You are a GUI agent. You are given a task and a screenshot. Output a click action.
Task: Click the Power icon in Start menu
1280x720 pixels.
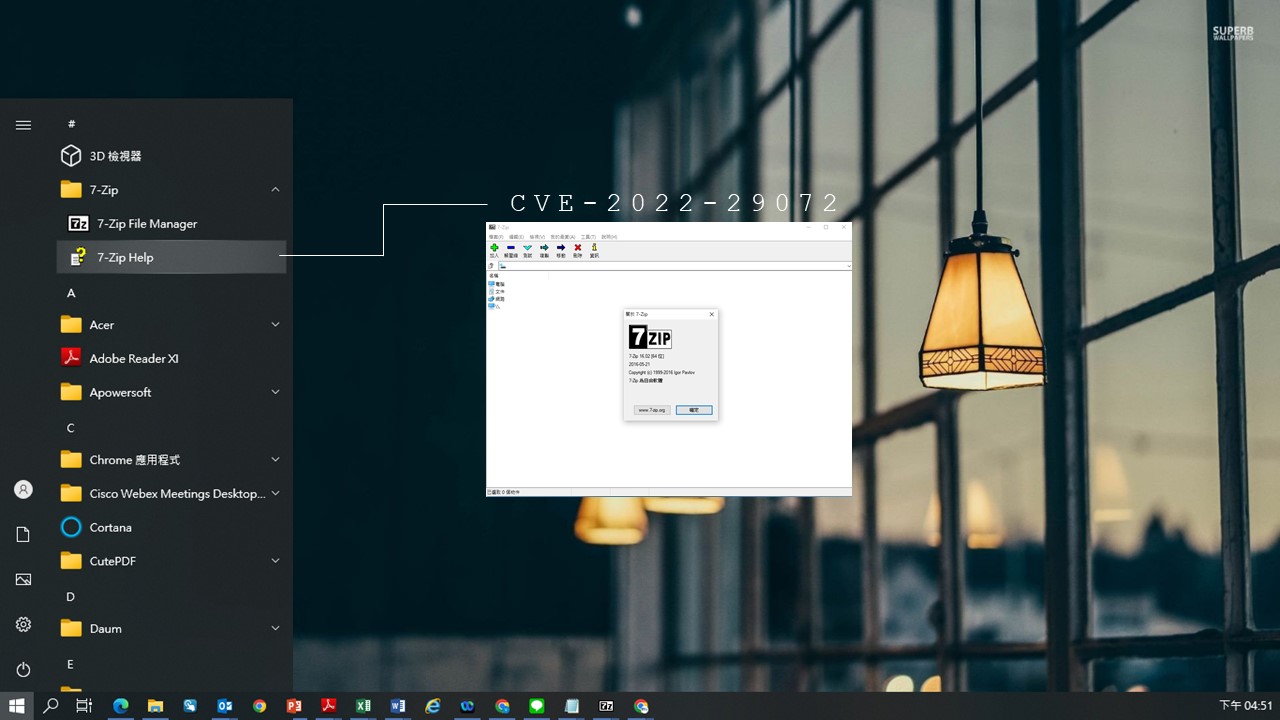click(23, 669)
